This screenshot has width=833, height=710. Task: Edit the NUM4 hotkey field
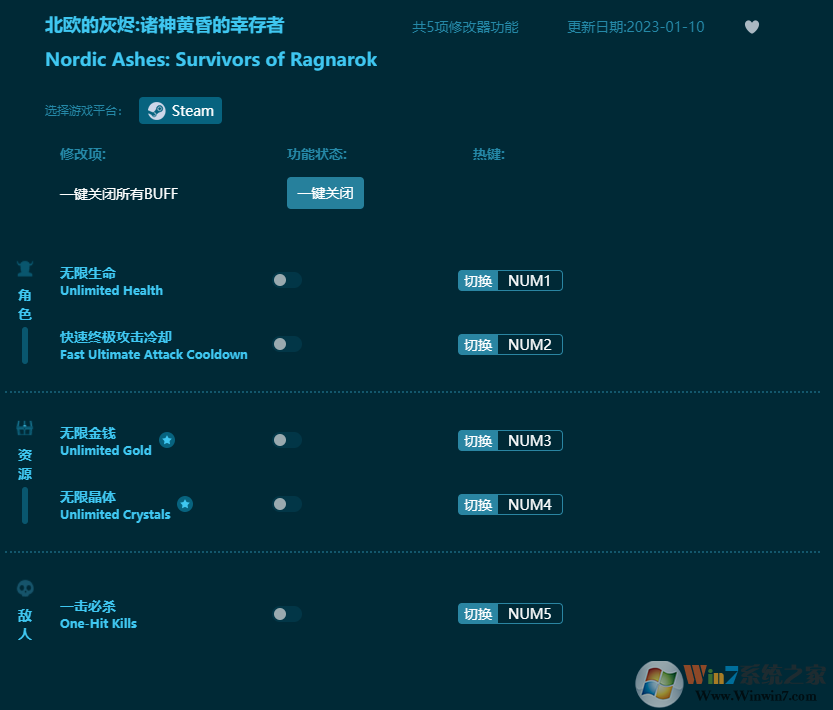point(530,504)
